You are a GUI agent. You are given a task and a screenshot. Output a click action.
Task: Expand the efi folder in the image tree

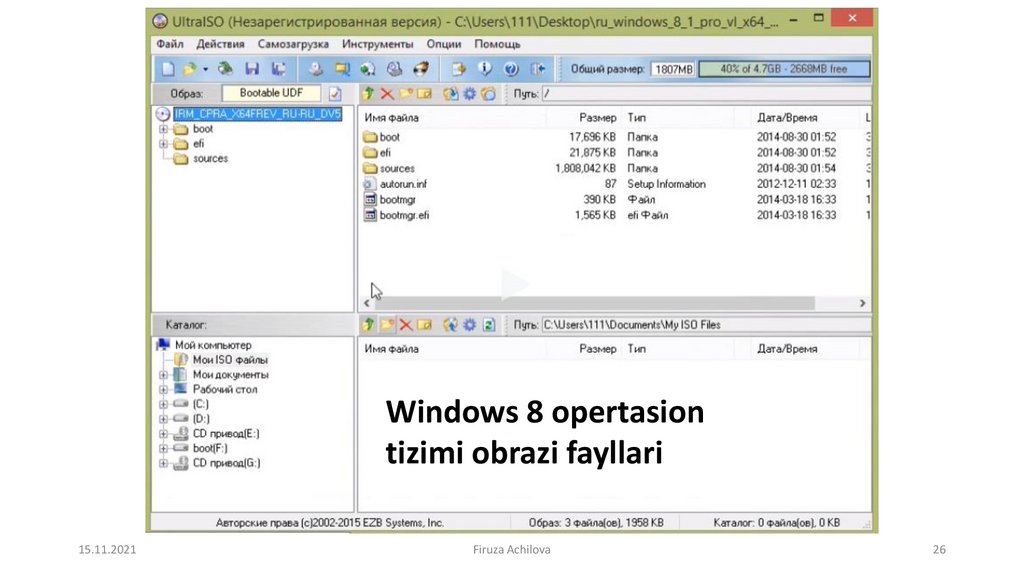[163, 144]
